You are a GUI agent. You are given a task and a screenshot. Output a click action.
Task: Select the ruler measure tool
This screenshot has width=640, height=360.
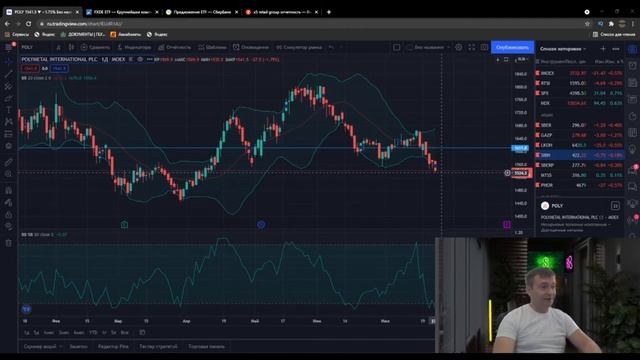[8, 162]
